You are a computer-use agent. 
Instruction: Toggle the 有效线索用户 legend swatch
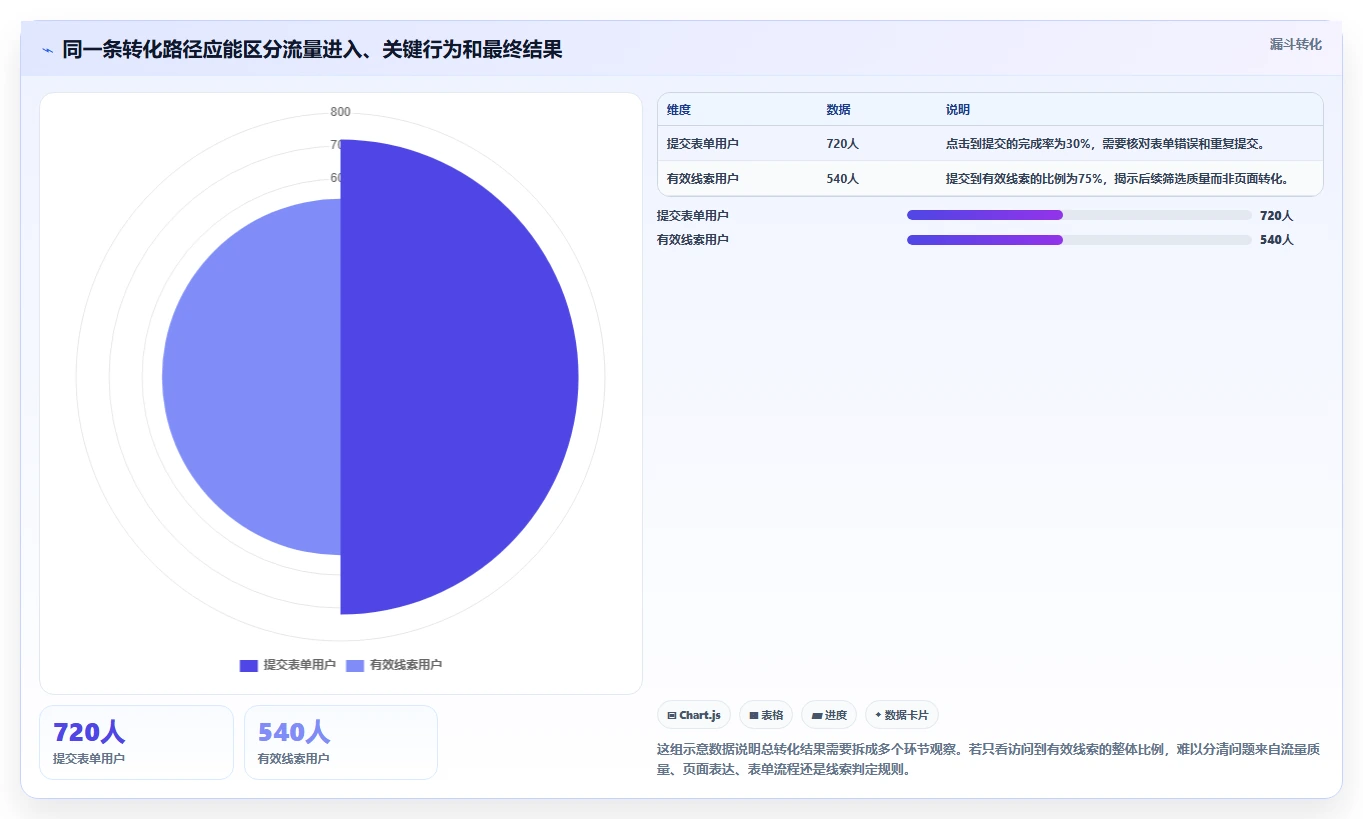(x=355, y=665)
